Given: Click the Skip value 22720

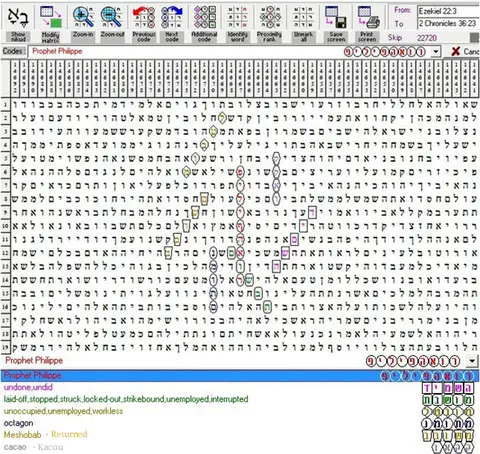Looking at the screenshot, I should (x=427, y=38).
